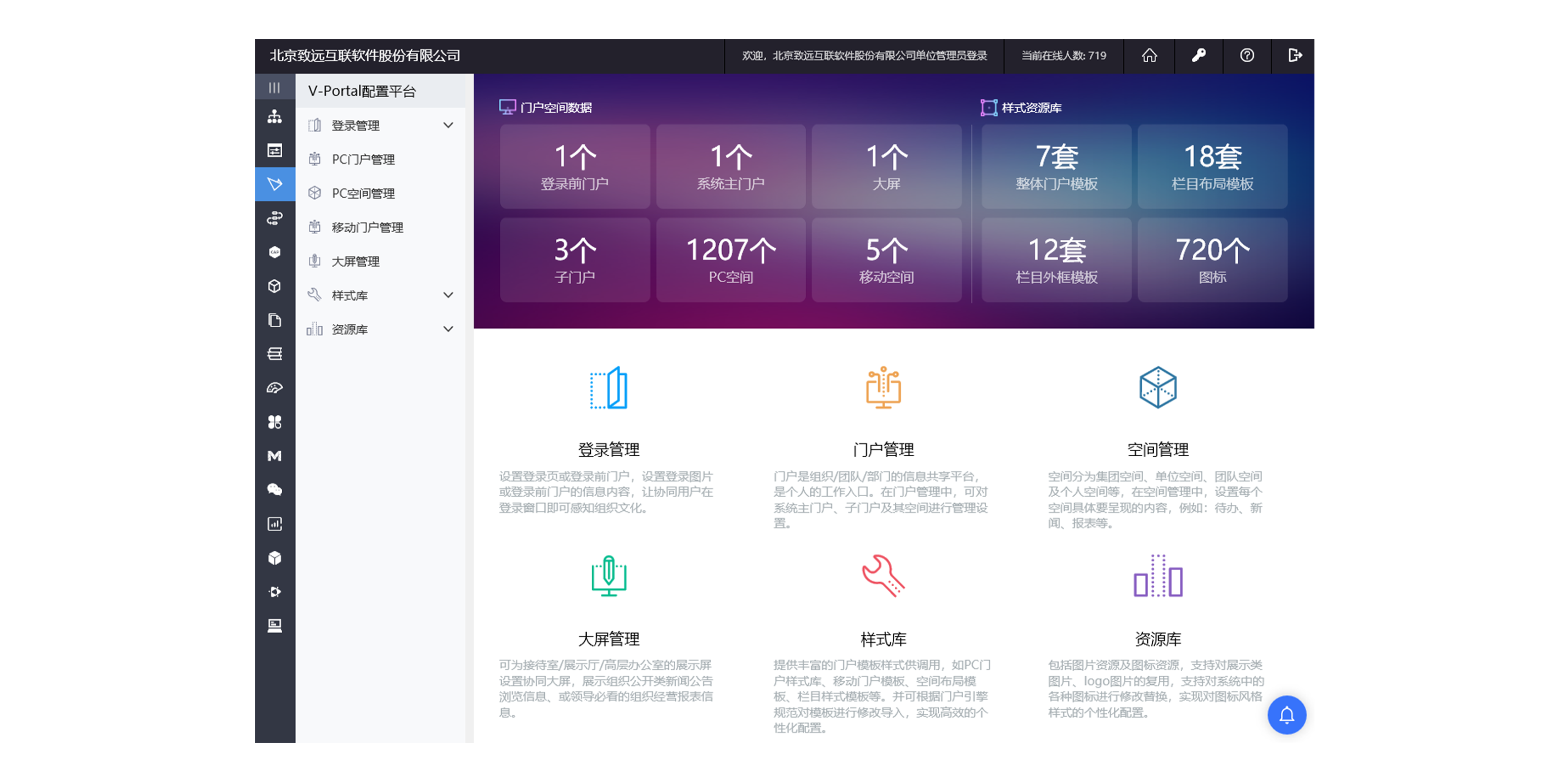Screen dimensions: 1568x782
Task: Click the home icon in header
Action: [x=1149, y=55]
